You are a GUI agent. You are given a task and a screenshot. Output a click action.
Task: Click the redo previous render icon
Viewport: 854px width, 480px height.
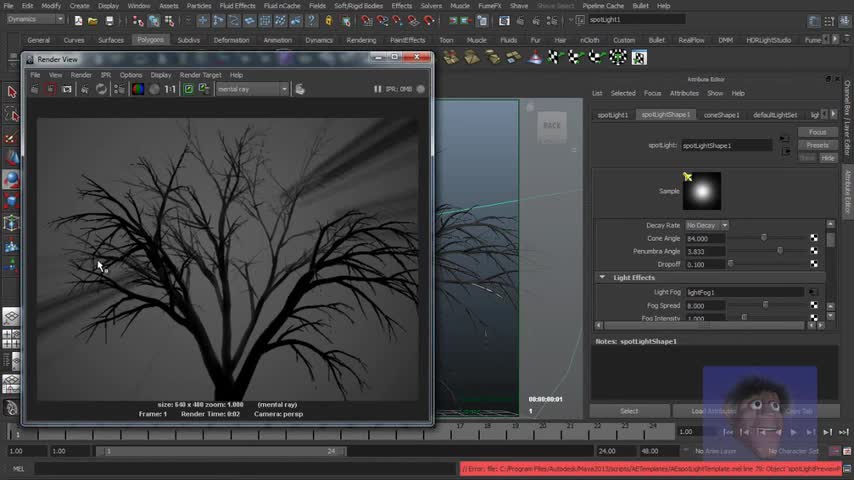pos(34,89)
